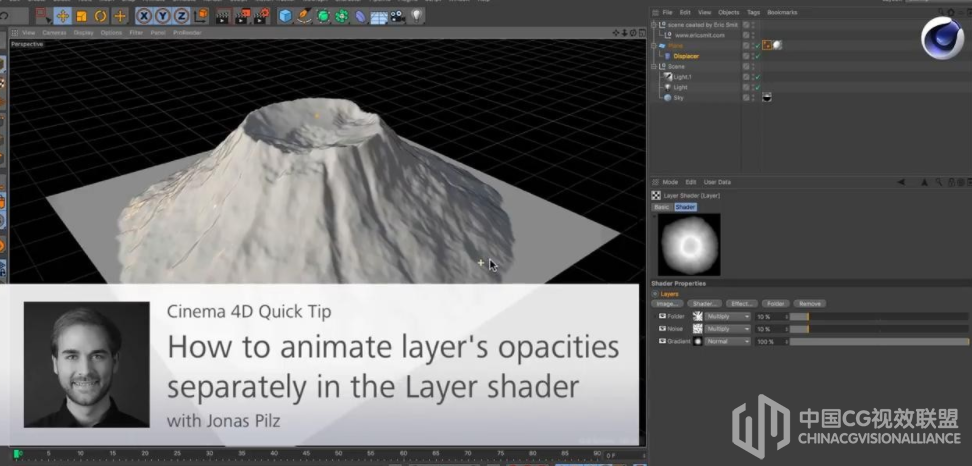Toggle Y axis lock
Viewport: 972px width, 466px height.
(x=163, y=16)
